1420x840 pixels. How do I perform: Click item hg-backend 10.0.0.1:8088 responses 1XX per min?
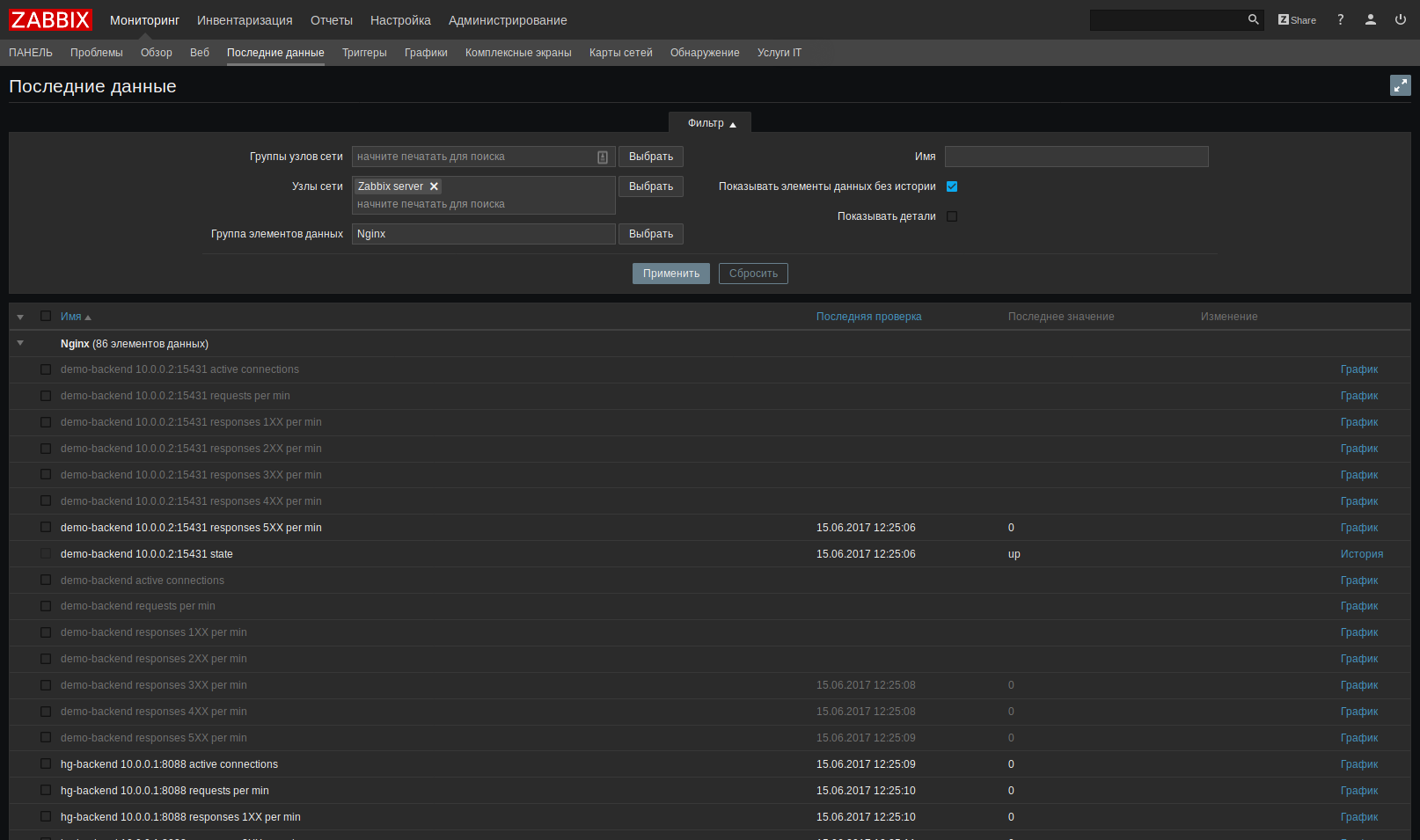click(x=180, y=817)
